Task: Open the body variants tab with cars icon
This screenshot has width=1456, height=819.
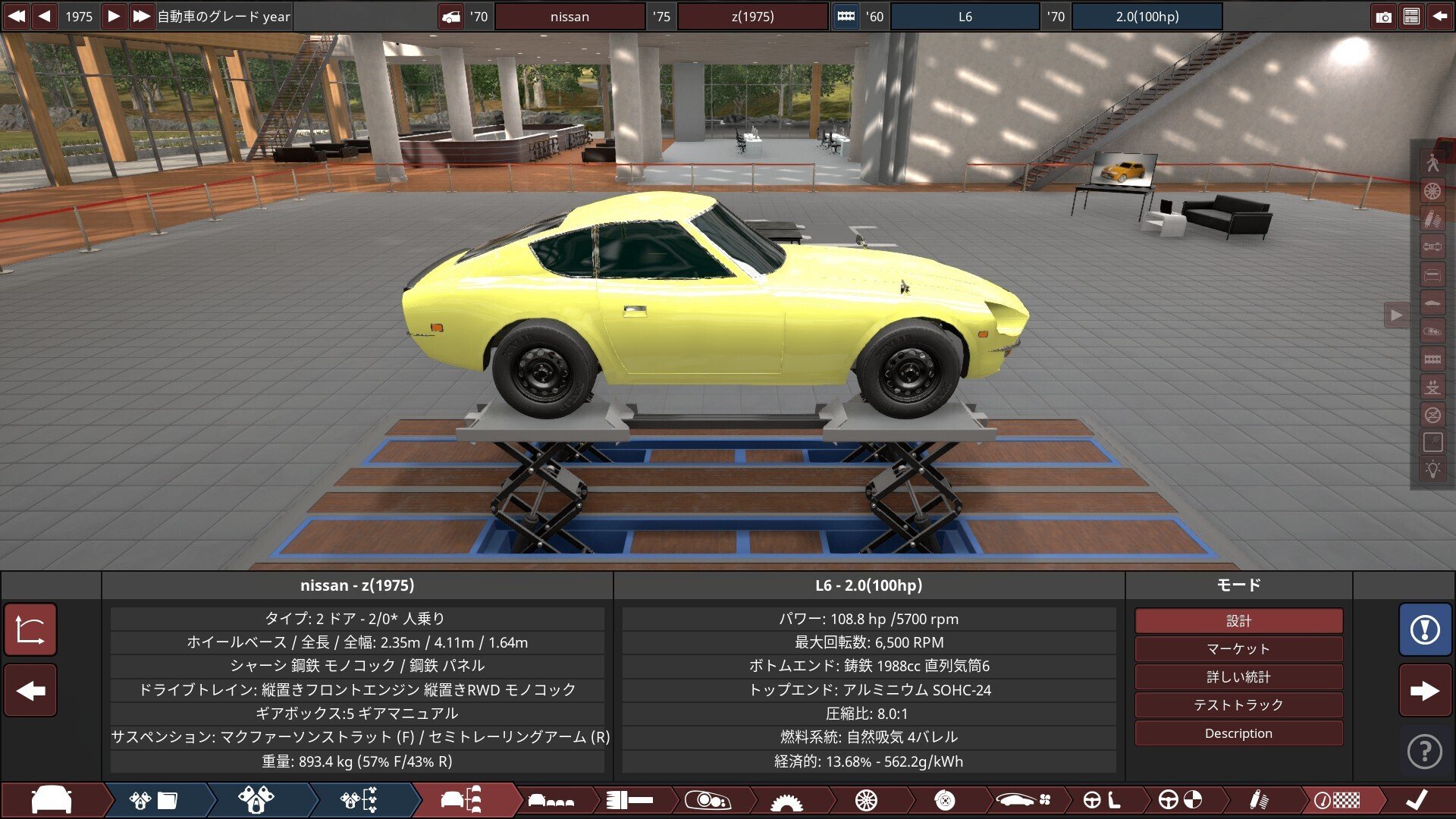Action: pos(551,800)
